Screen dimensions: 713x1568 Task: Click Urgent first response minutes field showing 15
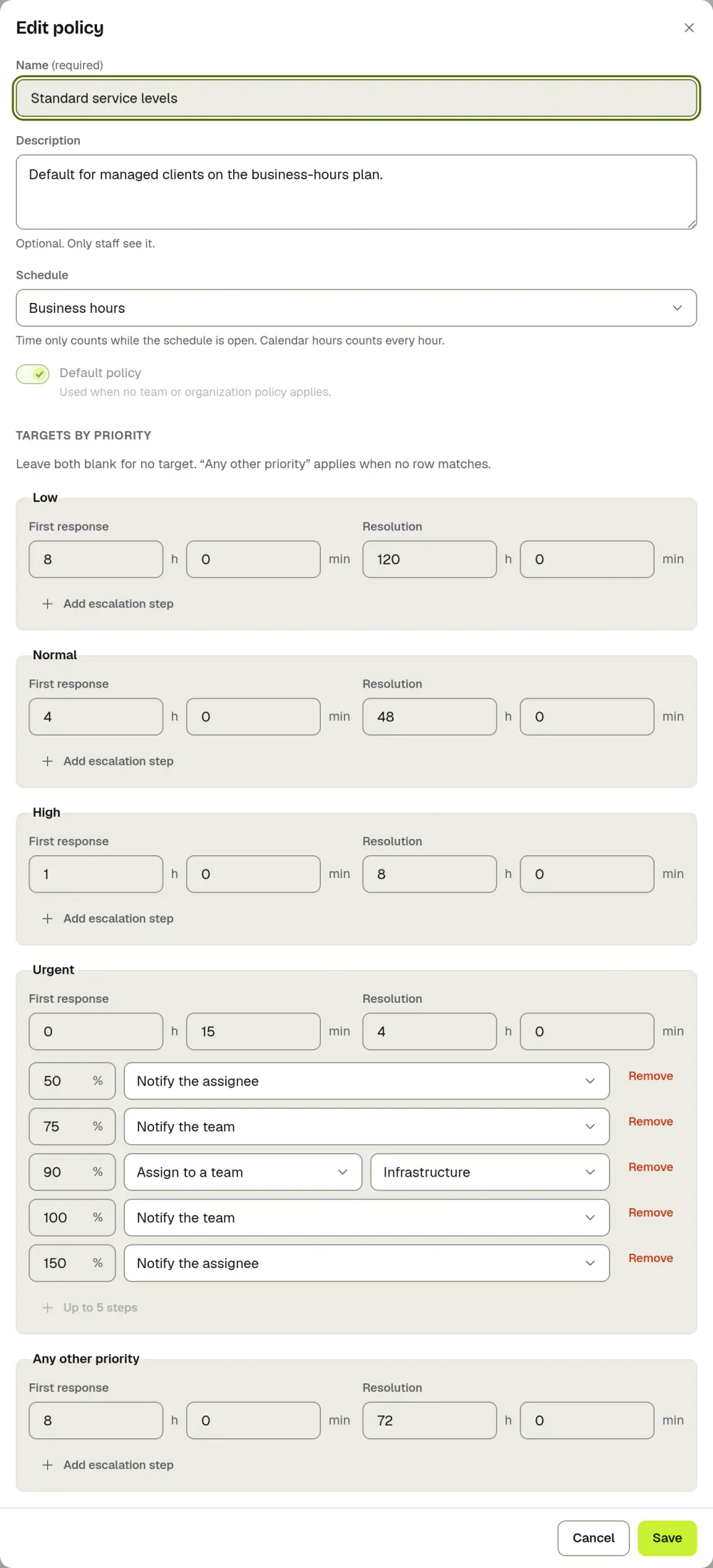[253, 1032]
